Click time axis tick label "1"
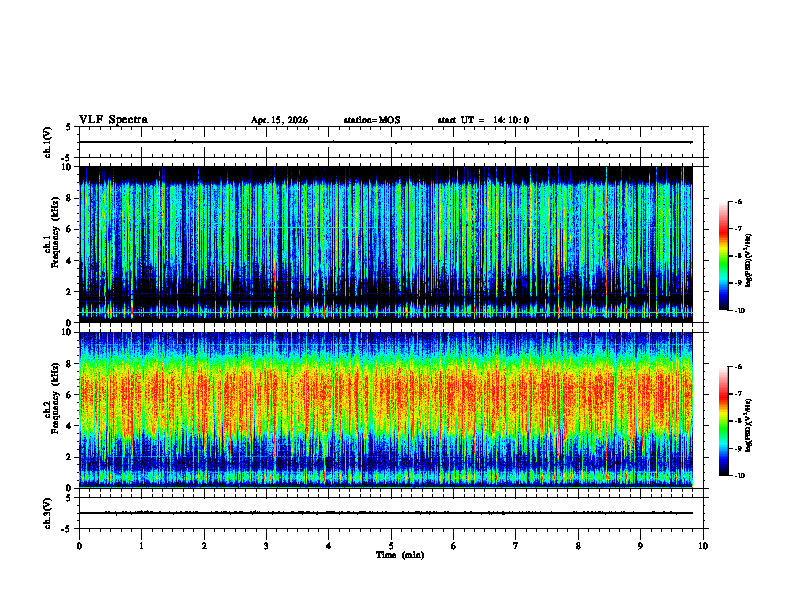Viewport: 792px width, 612px height. [141, 546]
